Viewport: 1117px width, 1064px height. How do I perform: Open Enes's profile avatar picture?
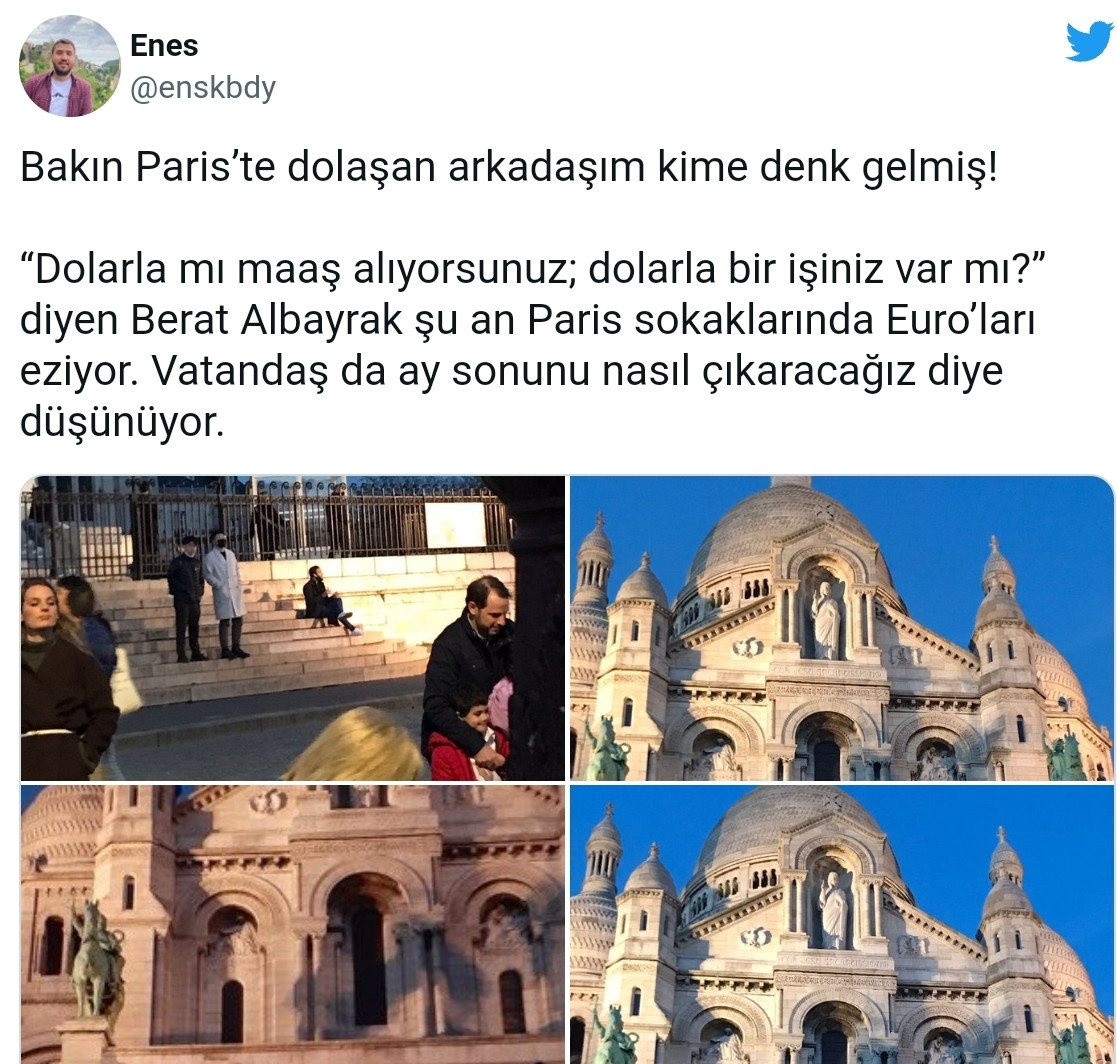pos(70,66)
